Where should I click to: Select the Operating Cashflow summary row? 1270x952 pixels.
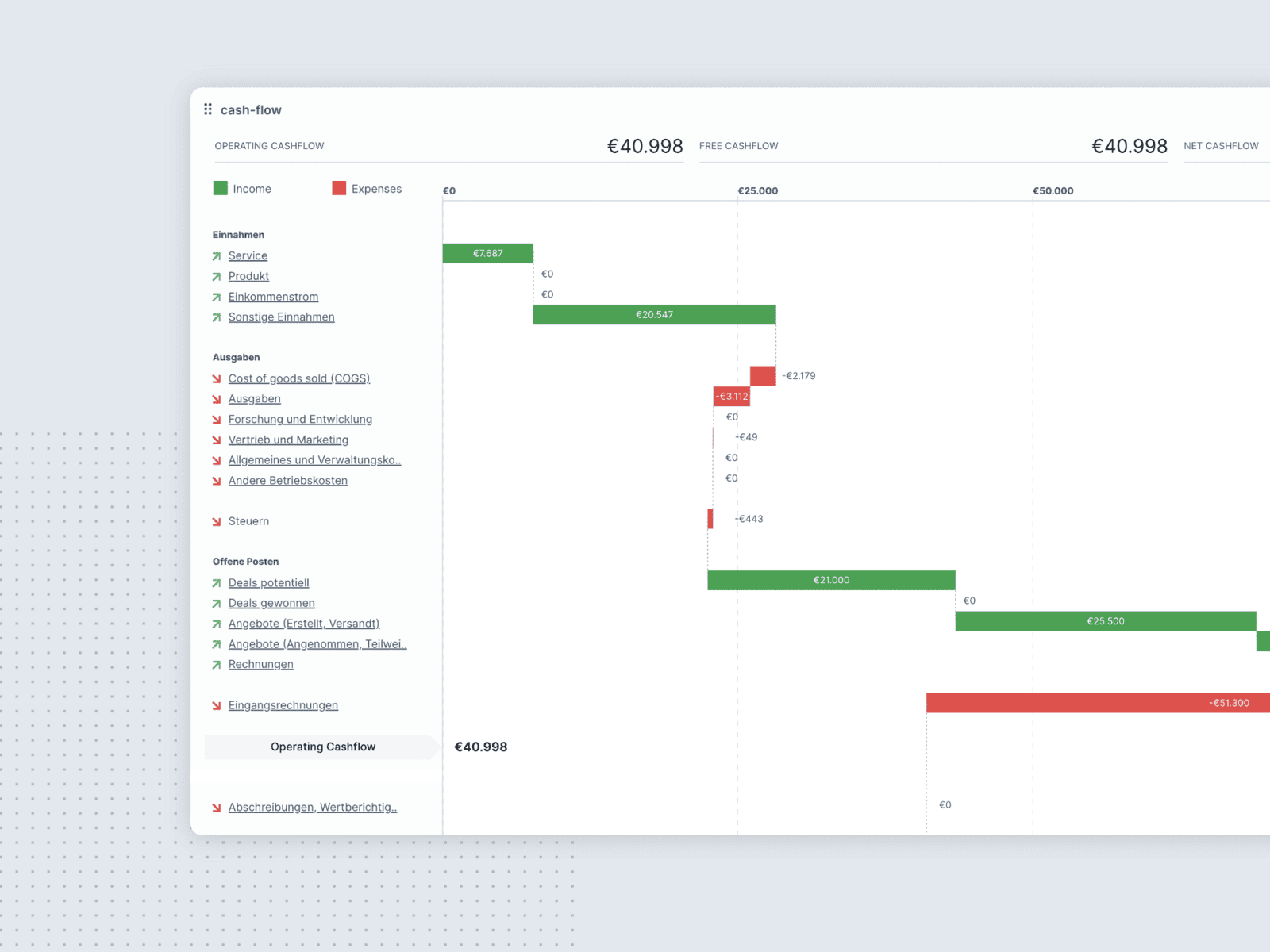[322, 747]
